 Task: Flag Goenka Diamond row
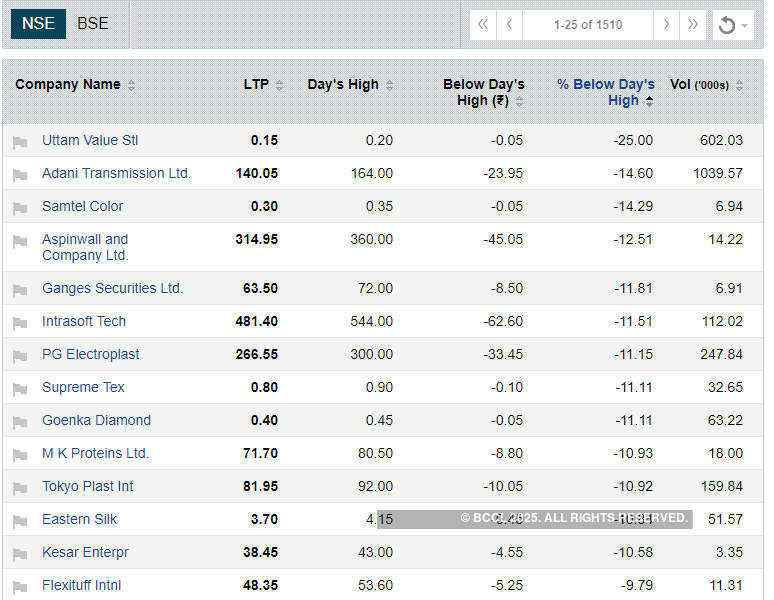[20, 422]
